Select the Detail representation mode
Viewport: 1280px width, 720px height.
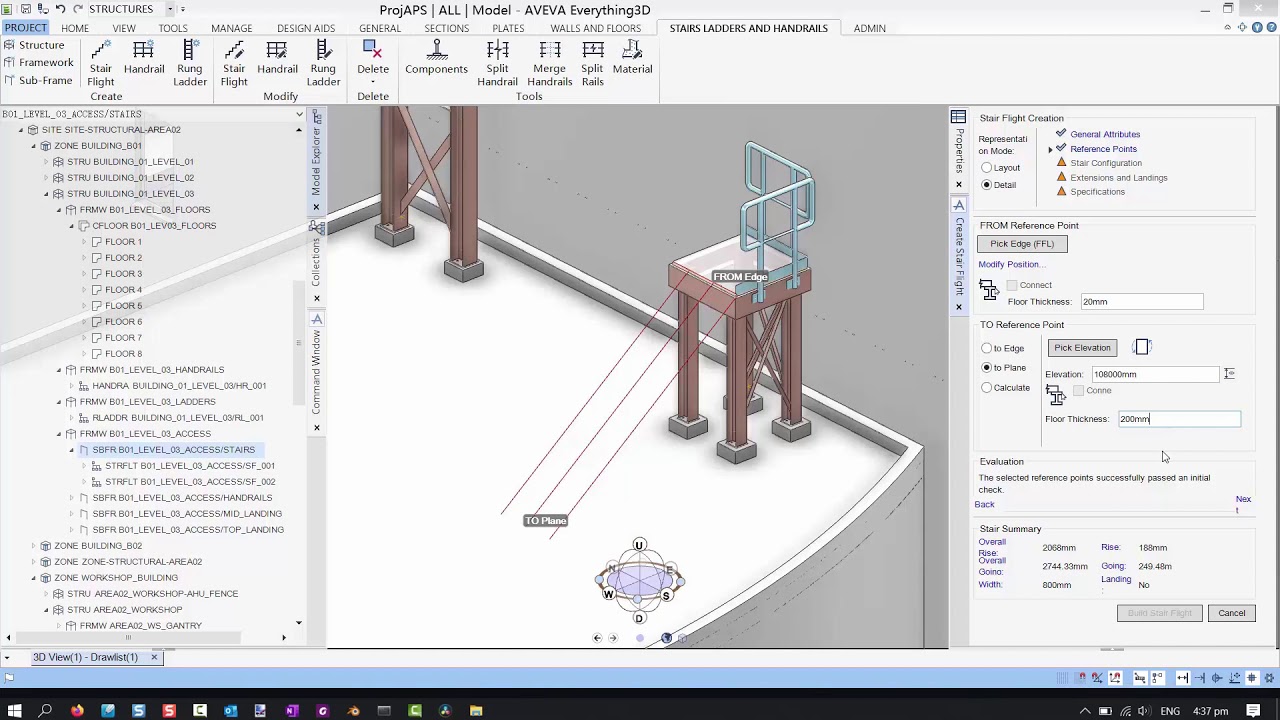(x=986, y=185)
